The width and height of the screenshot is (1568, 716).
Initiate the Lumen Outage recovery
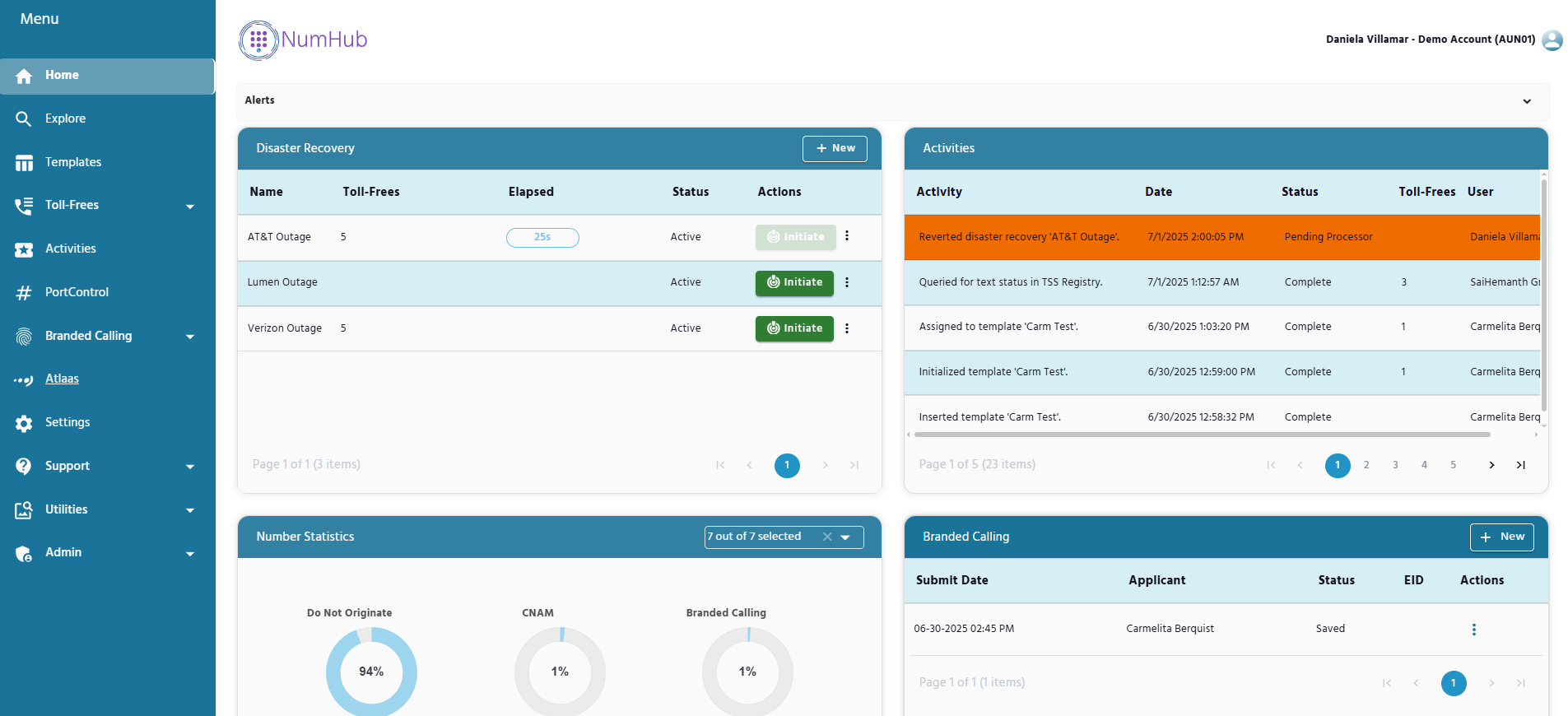794,282
